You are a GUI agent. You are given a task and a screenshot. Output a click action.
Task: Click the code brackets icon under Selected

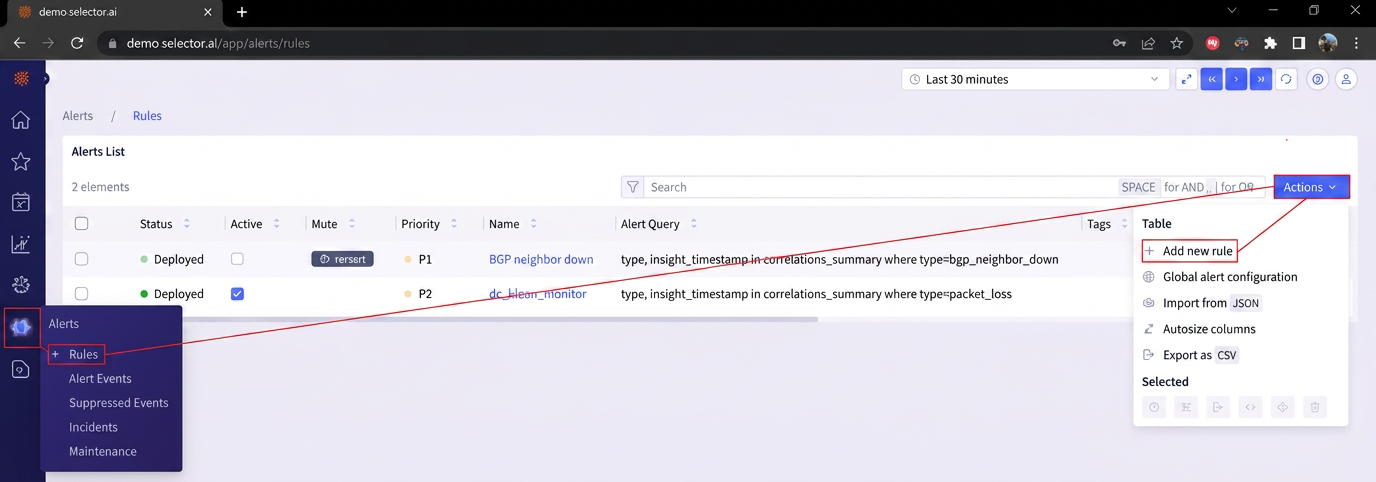pos(1250,407)
